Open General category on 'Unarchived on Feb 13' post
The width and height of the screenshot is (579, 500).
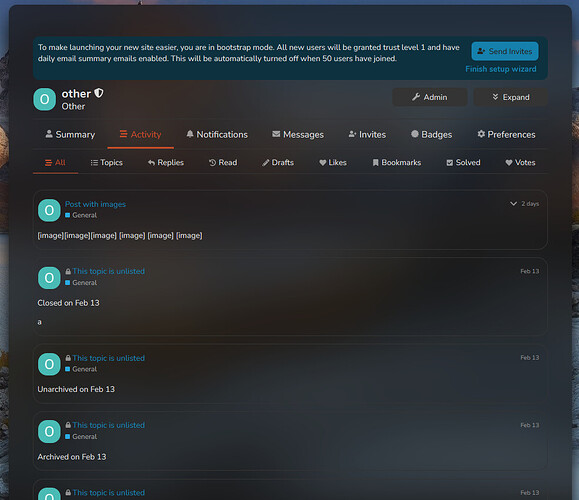[x=81, y=369]
